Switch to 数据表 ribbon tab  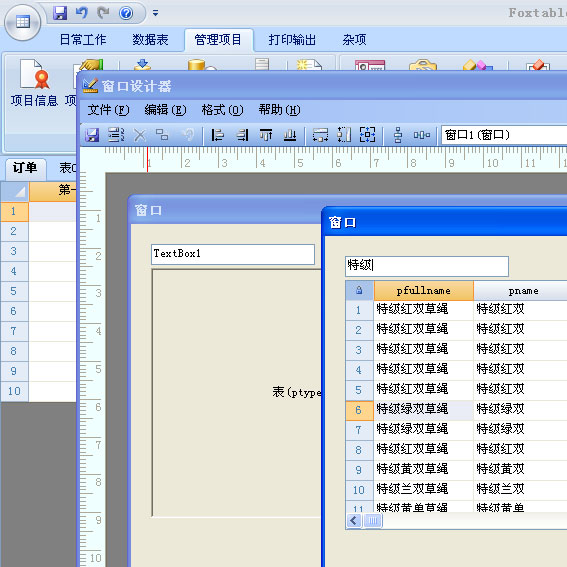click(150, 39)
